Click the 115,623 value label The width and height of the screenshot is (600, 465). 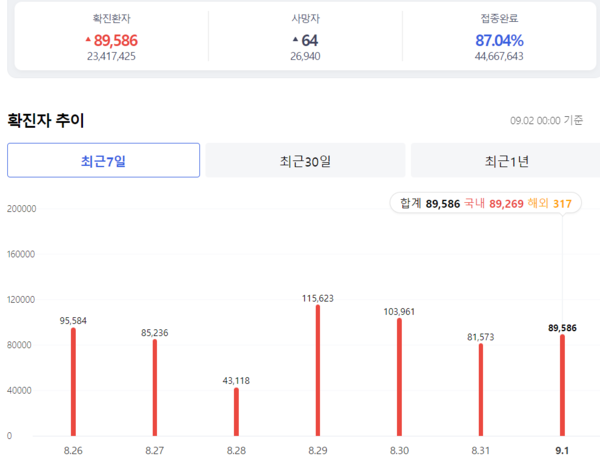[x=318, y=298]
